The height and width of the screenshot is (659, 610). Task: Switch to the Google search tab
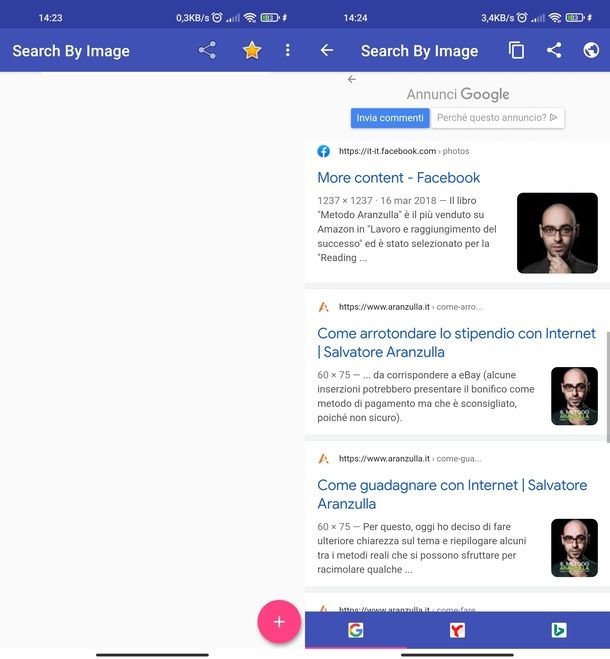click(356, 630)
